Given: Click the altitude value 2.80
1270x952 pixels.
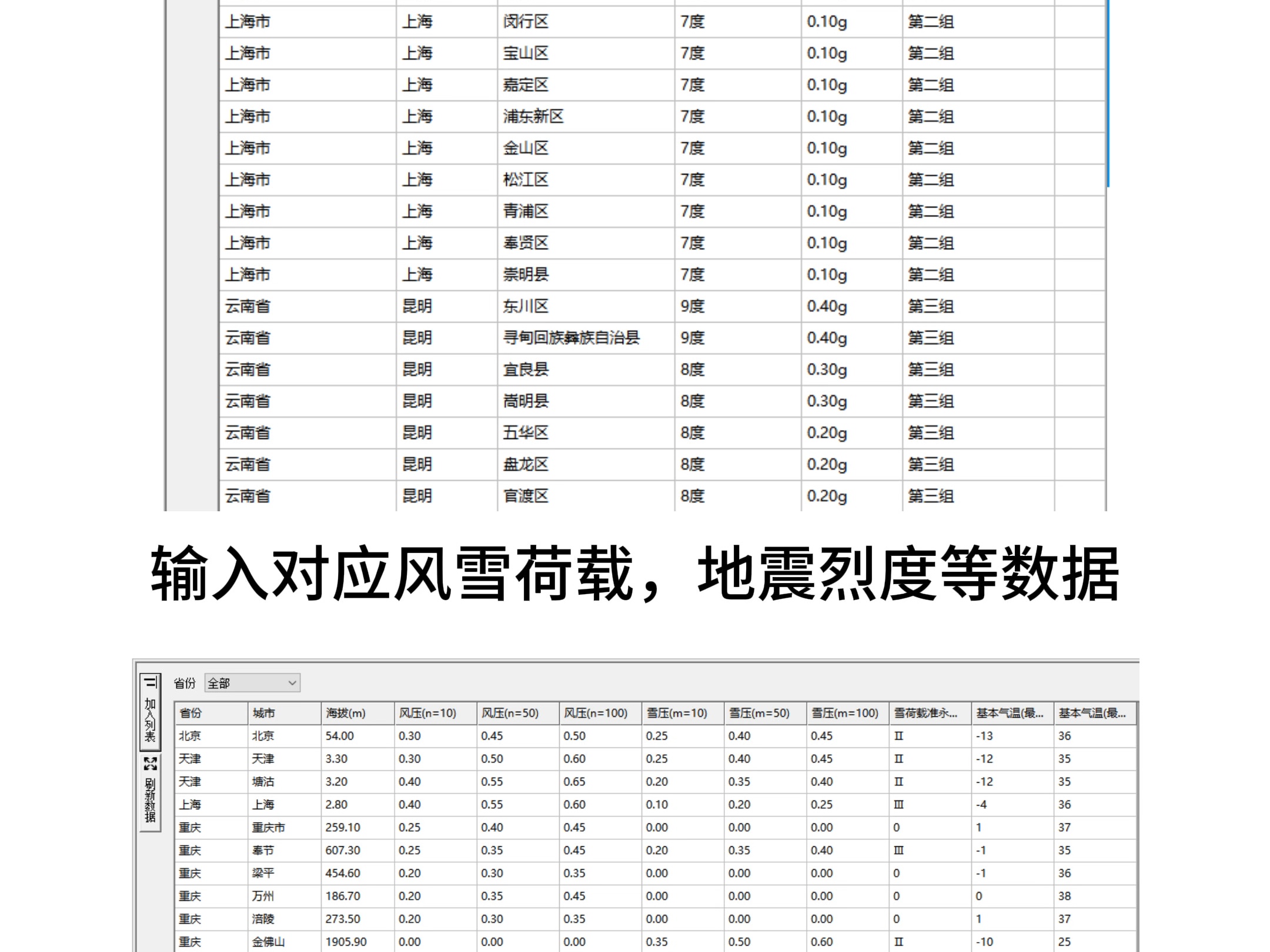Looking at the screenshot, I should [x=336, y=804].
